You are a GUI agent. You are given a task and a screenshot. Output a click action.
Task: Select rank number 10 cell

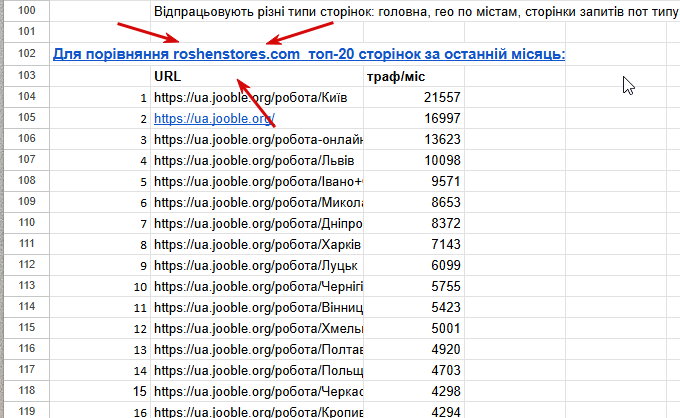(x=100, y=287)
